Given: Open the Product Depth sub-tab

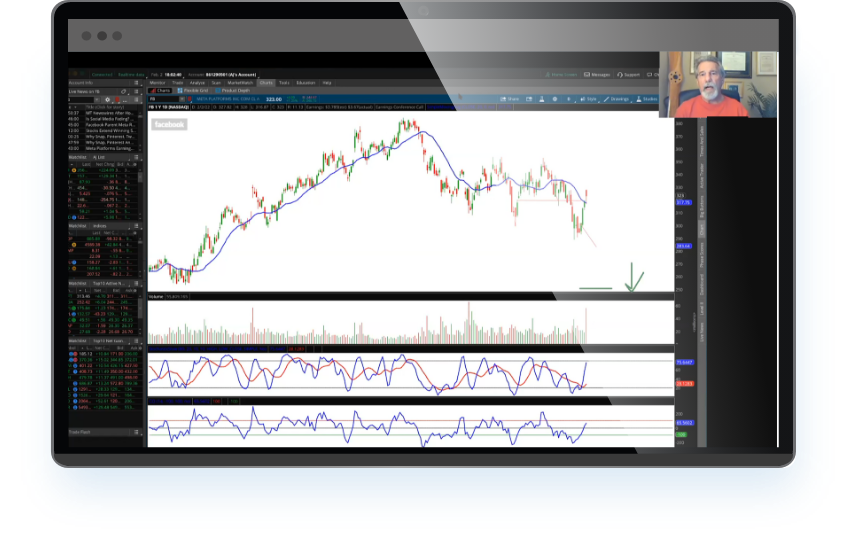Looking at the screenshot, I should point(233,91).
